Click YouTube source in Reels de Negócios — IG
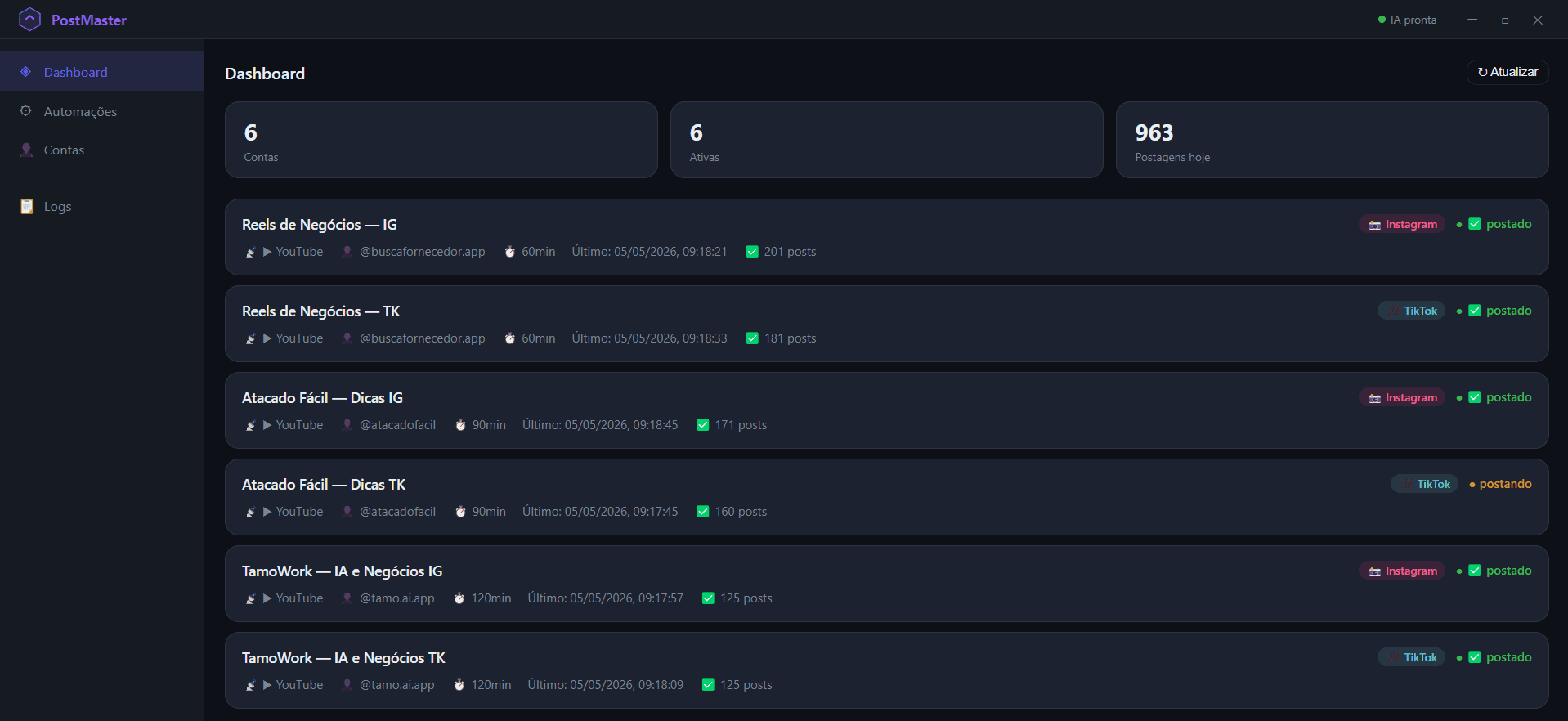1568x721 pixels. (x=293, y=252)
